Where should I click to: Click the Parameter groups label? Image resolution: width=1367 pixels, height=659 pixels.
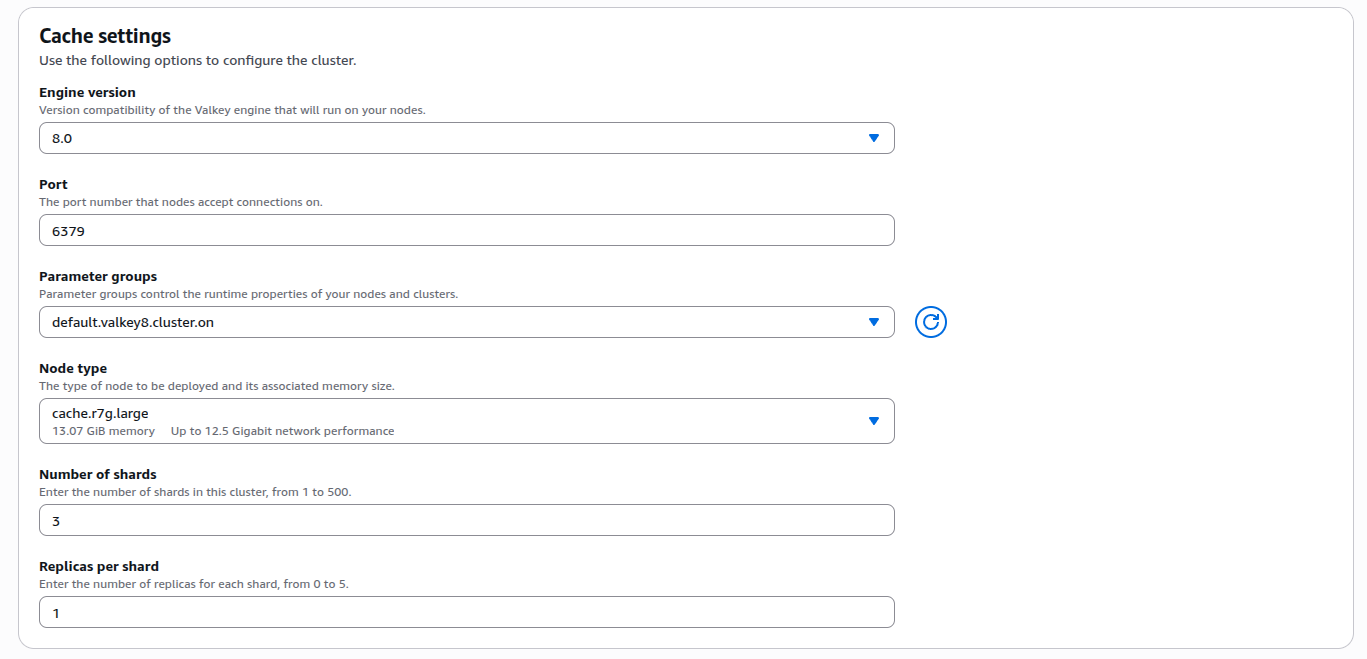[98, 277]
